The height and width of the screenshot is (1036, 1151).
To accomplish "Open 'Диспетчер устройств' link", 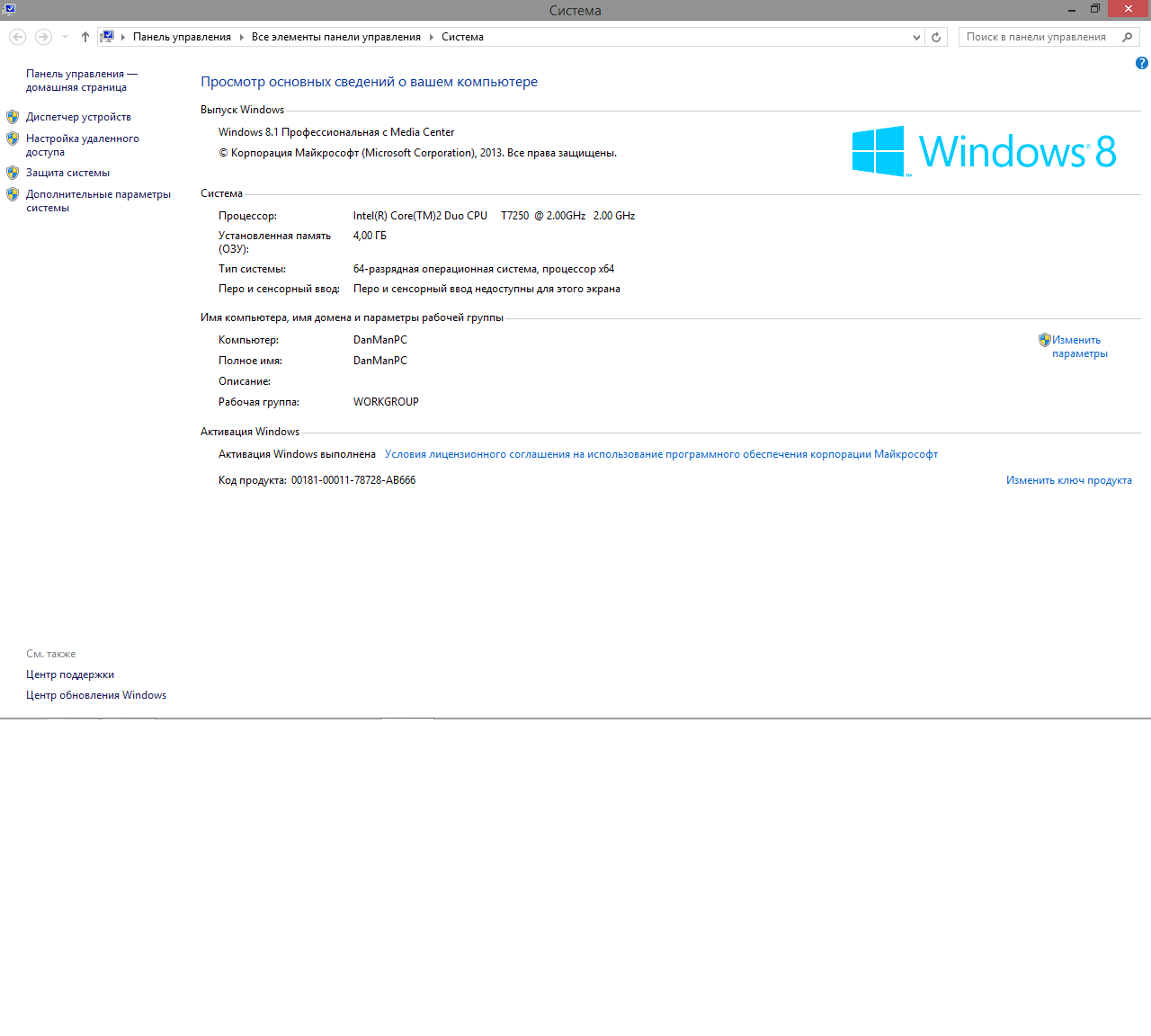I will click(x=78, y=117).
